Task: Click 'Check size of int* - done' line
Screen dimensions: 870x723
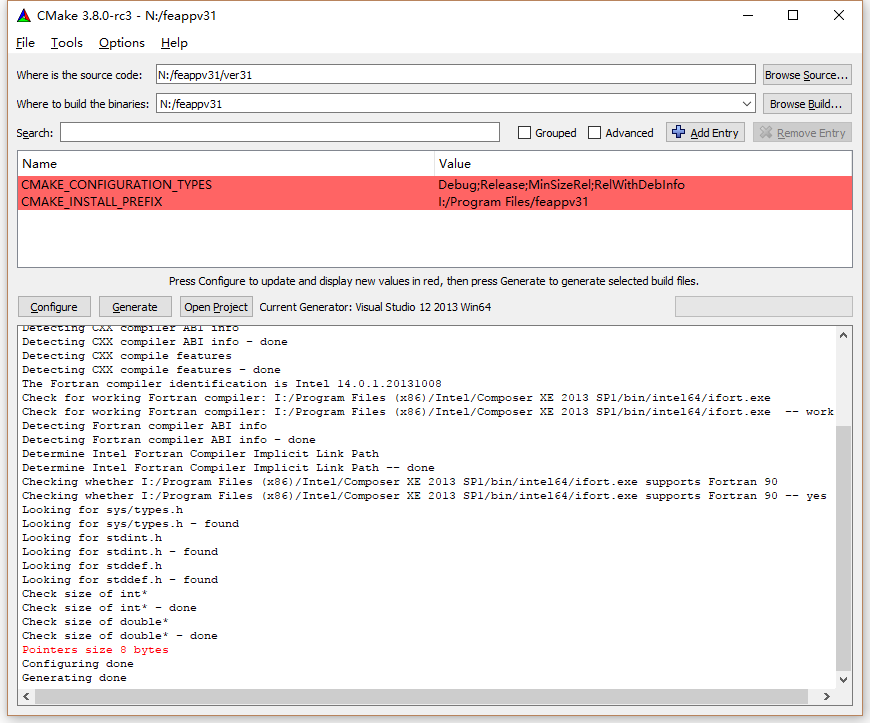Action: [x=109, y=608]
